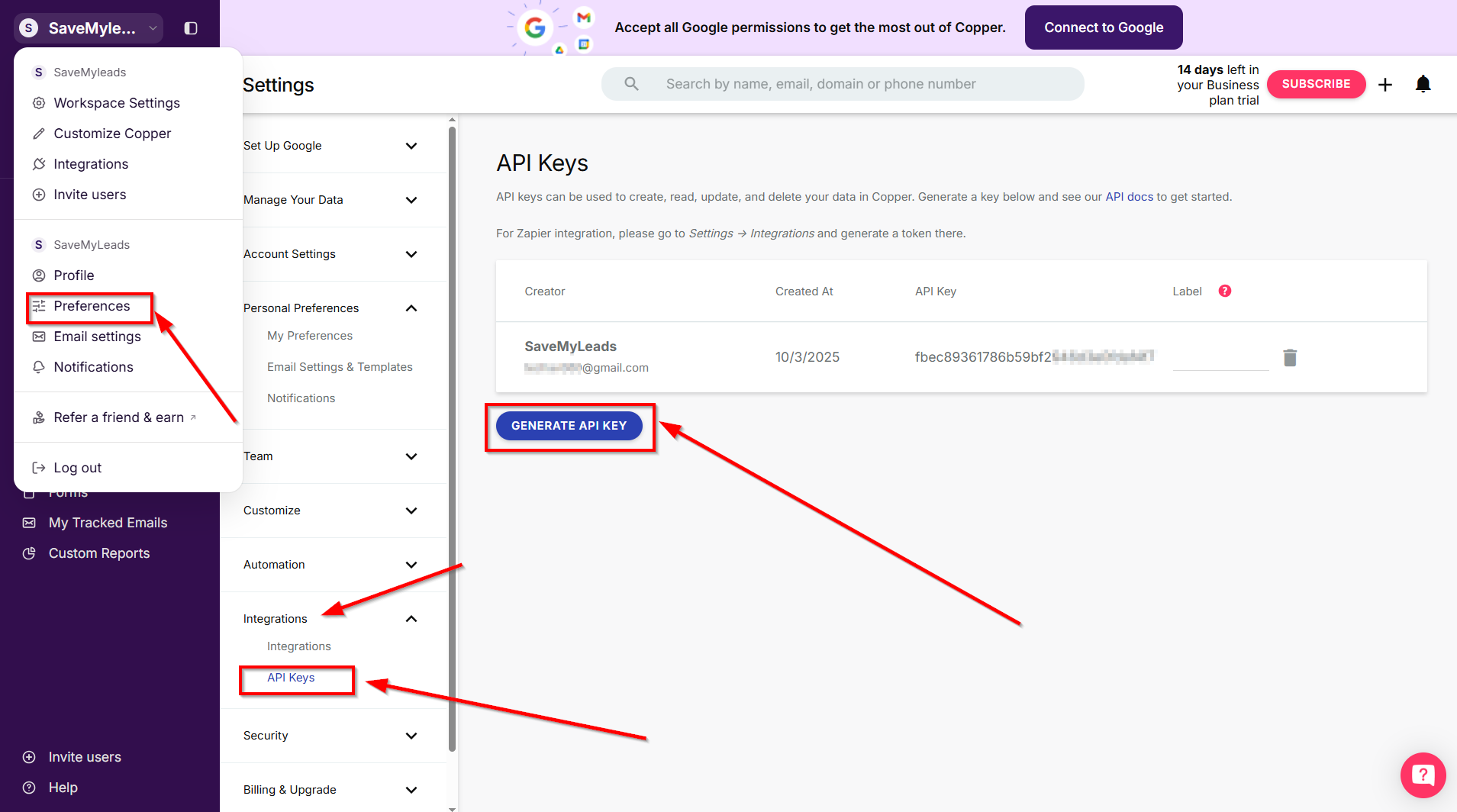Open the SaveMyleads workspace dropdown
The image size is (1457, 812).
89,28
